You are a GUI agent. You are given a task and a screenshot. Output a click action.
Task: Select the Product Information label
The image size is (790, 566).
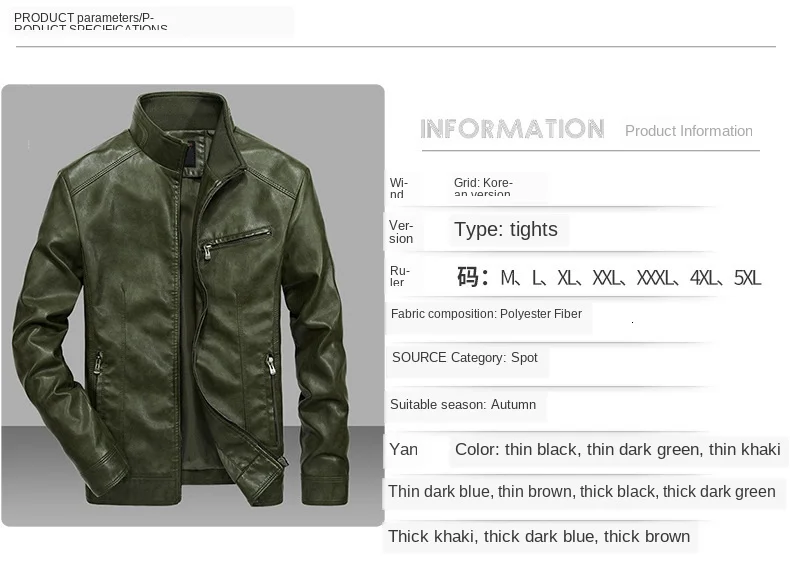pyautogui.click(x=689, y=131)
